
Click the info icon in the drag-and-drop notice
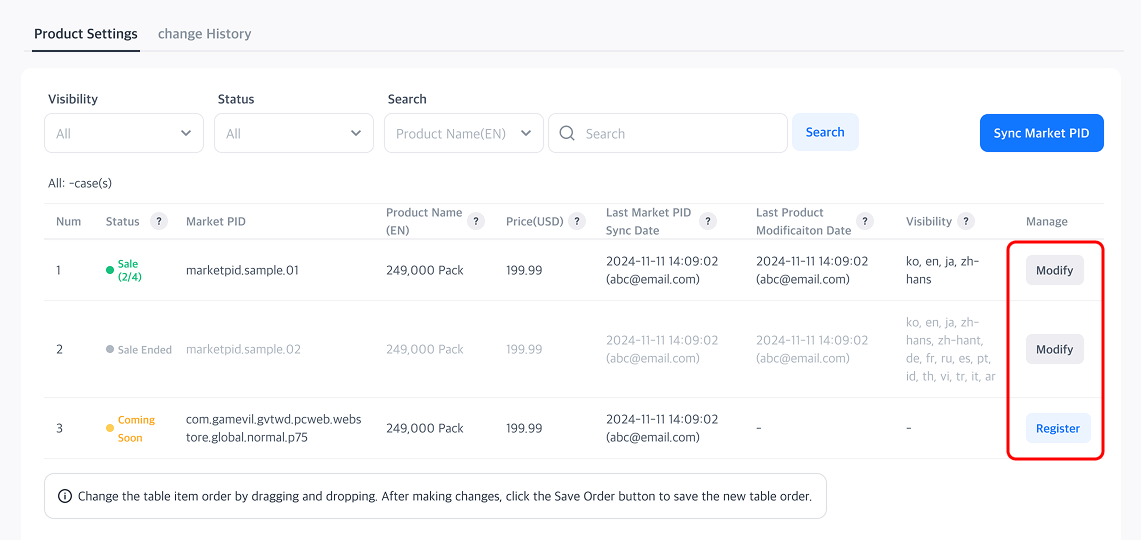click(x=65, y=496)
